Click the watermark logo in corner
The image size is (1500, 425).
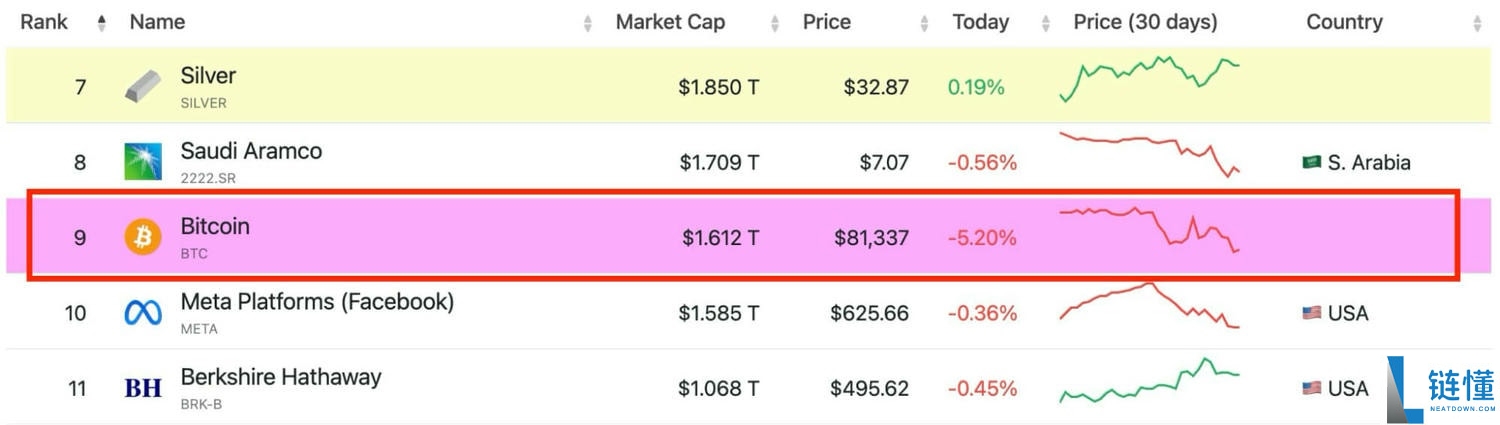pos(1440,388)
